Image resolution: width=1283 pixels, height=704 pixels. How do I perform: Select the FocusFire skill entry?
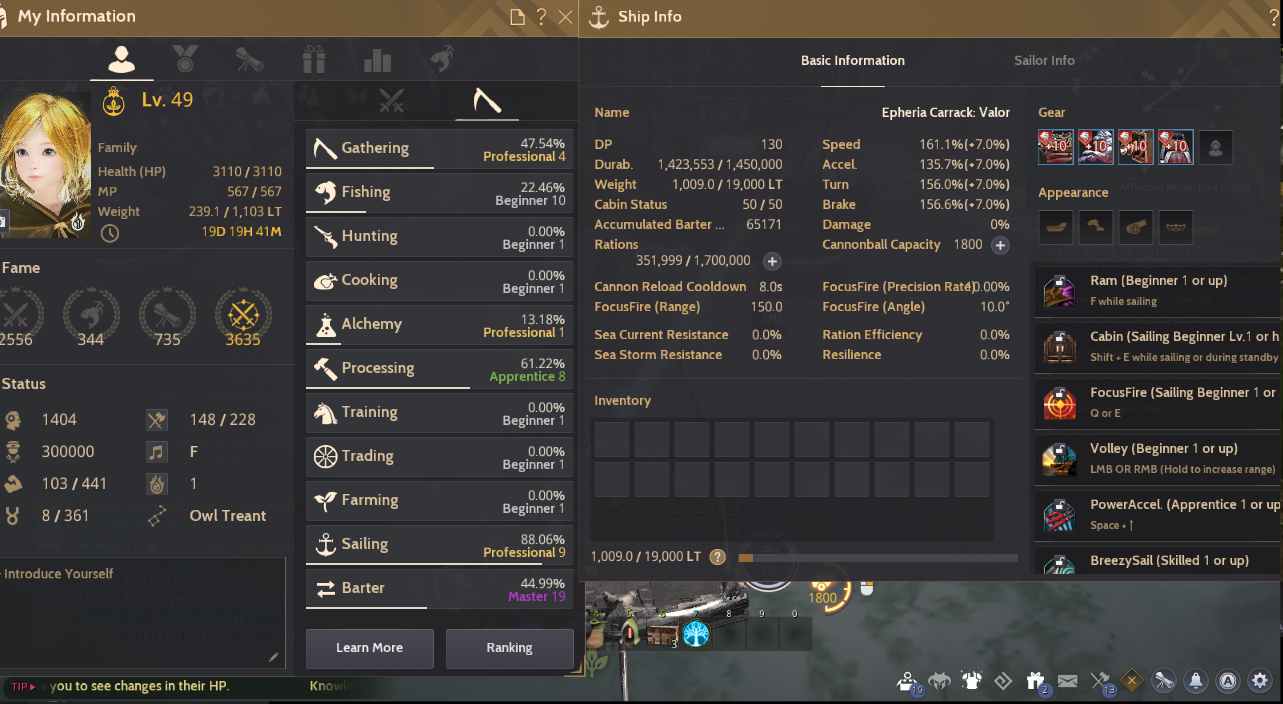pos(1158,402)
